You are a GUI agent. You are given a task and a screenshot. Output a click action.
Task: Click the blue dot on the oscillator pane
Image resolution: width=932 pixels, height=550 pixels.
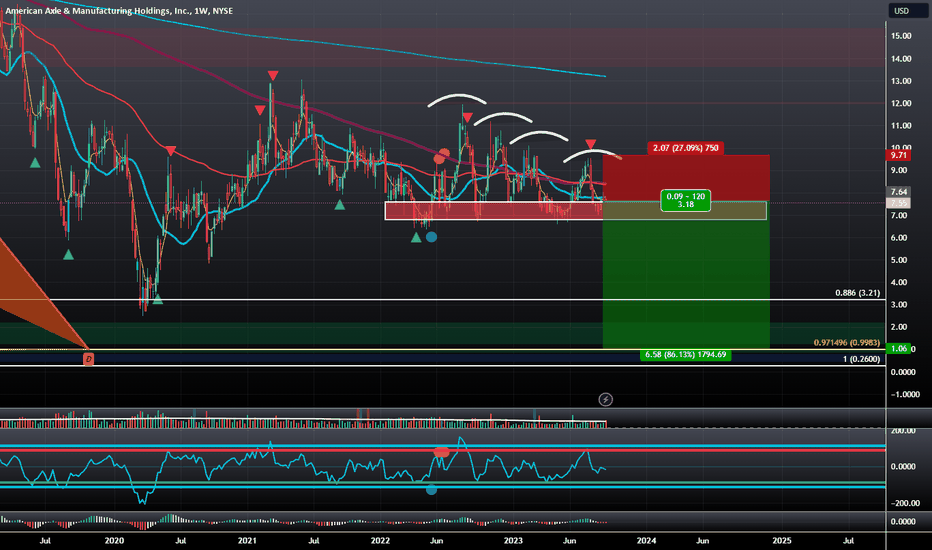point(432,489)
